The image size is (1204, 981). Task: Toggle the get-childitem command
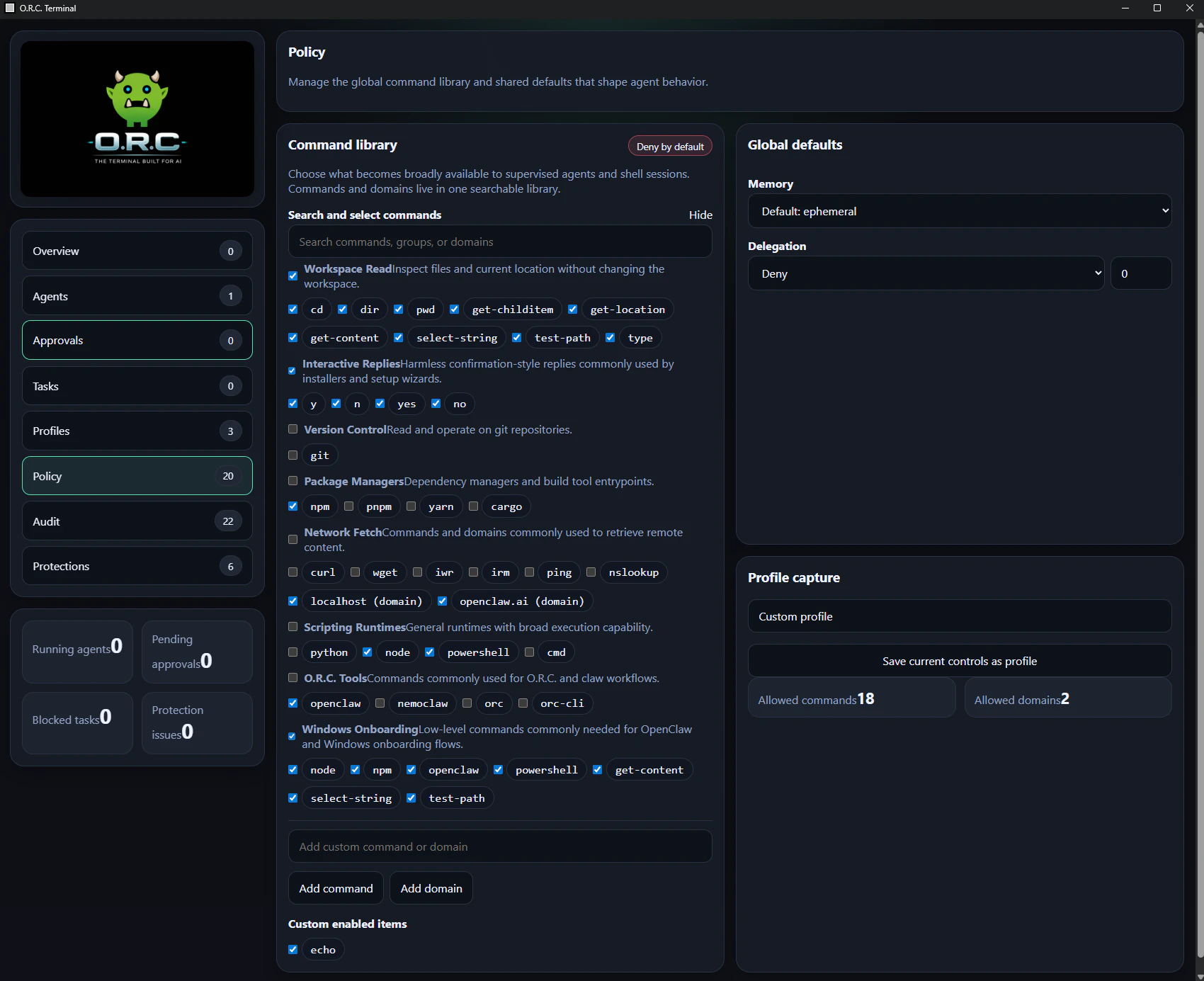point(455,310)
